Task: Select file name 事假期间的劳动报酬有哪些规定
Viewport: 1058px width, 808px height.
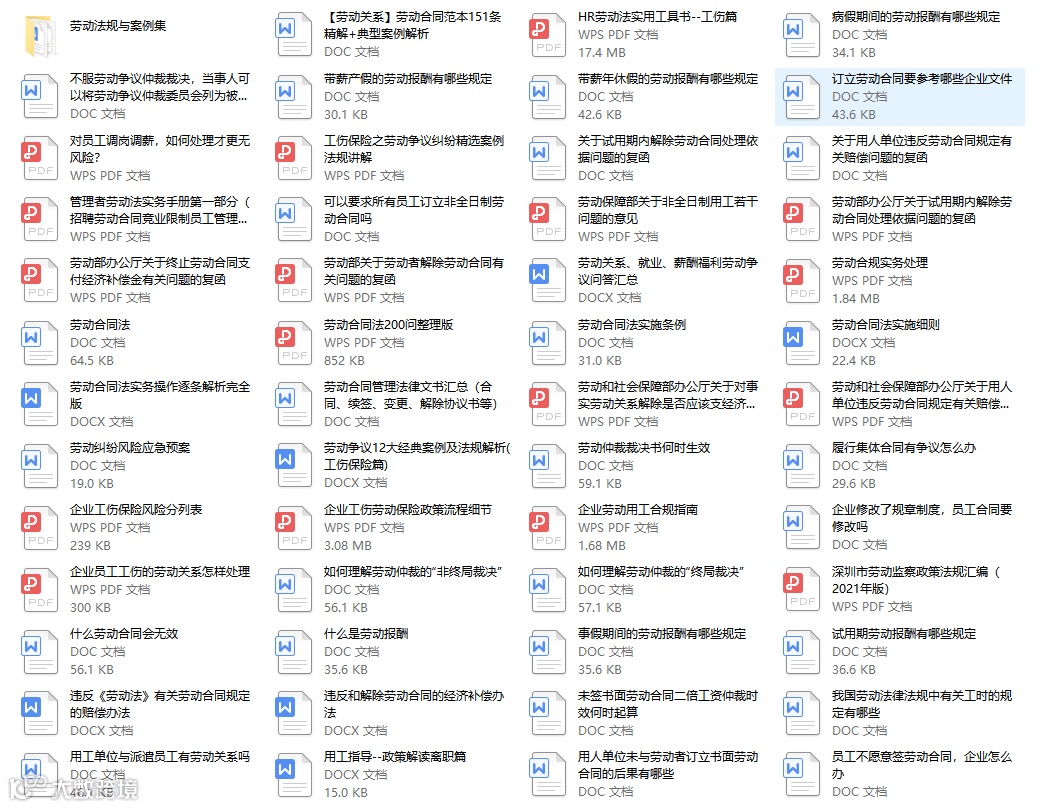Action: point(662,634)
